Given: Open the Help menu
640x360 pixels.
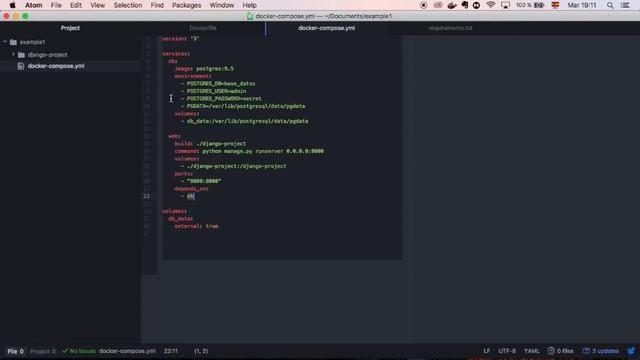Looking at the screenshot, I should pos(249,5).
